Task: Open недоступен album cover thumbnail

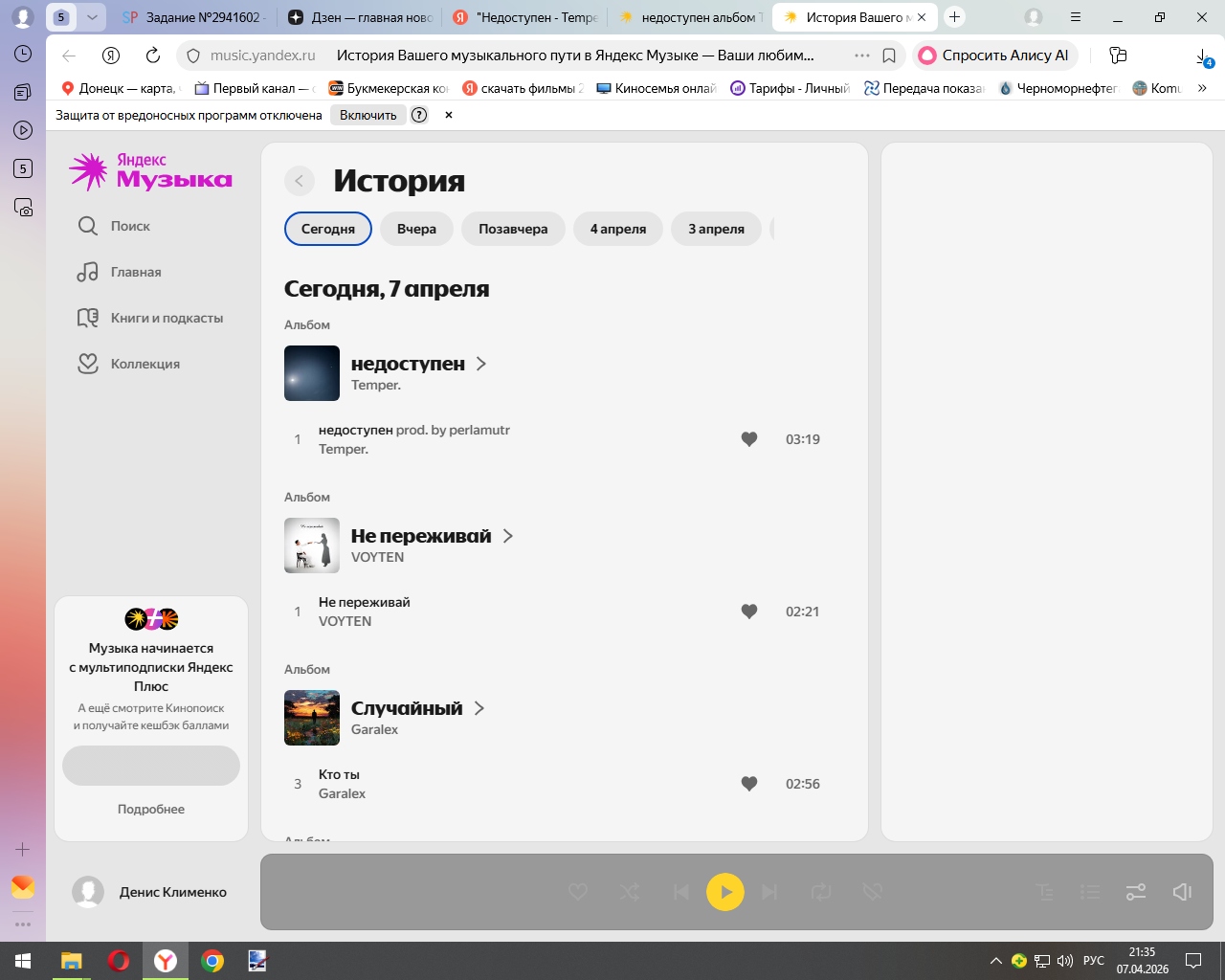Action: 312,373
